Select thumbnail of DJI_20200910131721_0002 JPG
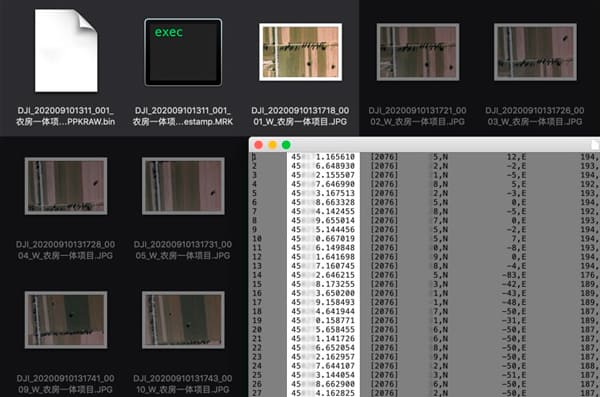Viewport: 600px width, 397px height. [x=418, y=52]
